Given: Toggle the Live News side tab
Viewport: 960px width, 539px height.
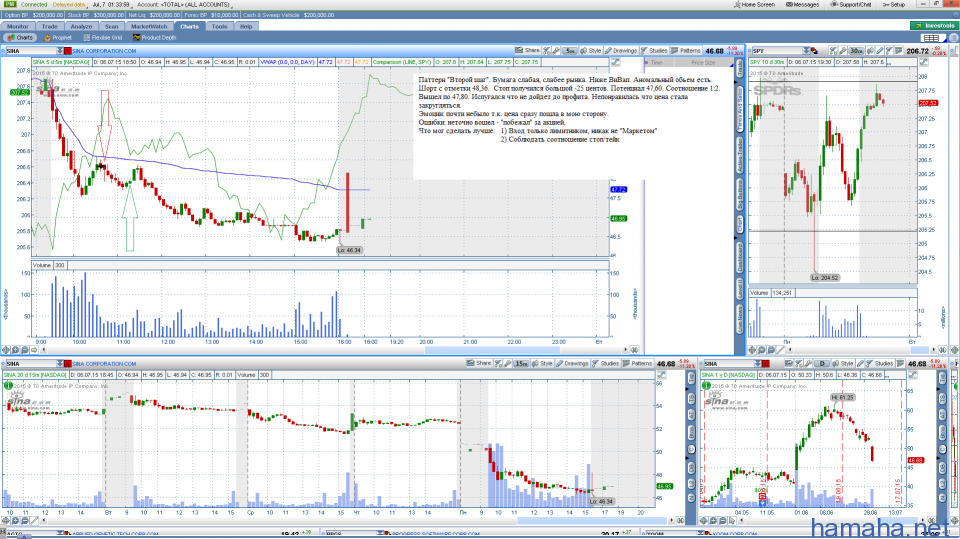Looking at the screenshot, I should tap(740, 319).
